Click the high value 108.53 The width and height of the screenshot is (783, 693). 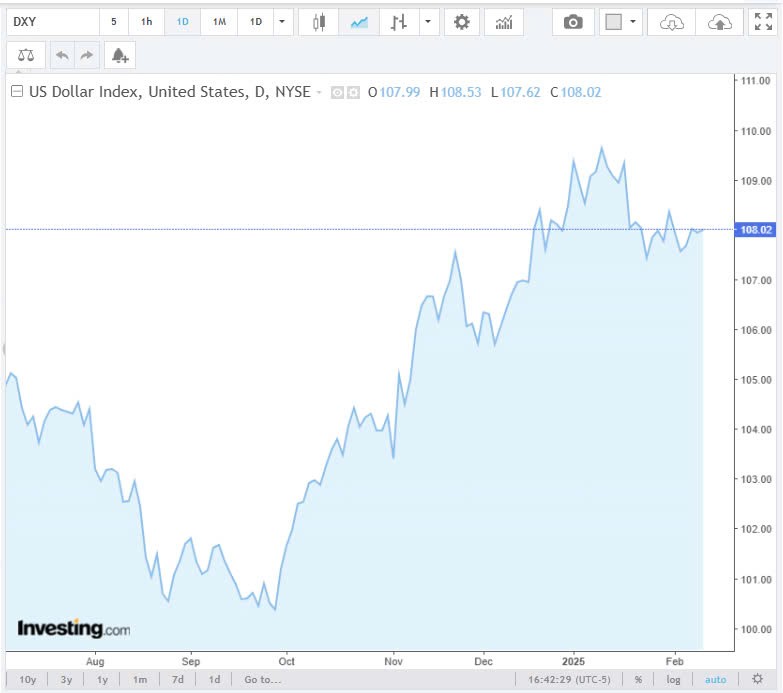click(461, 92)
